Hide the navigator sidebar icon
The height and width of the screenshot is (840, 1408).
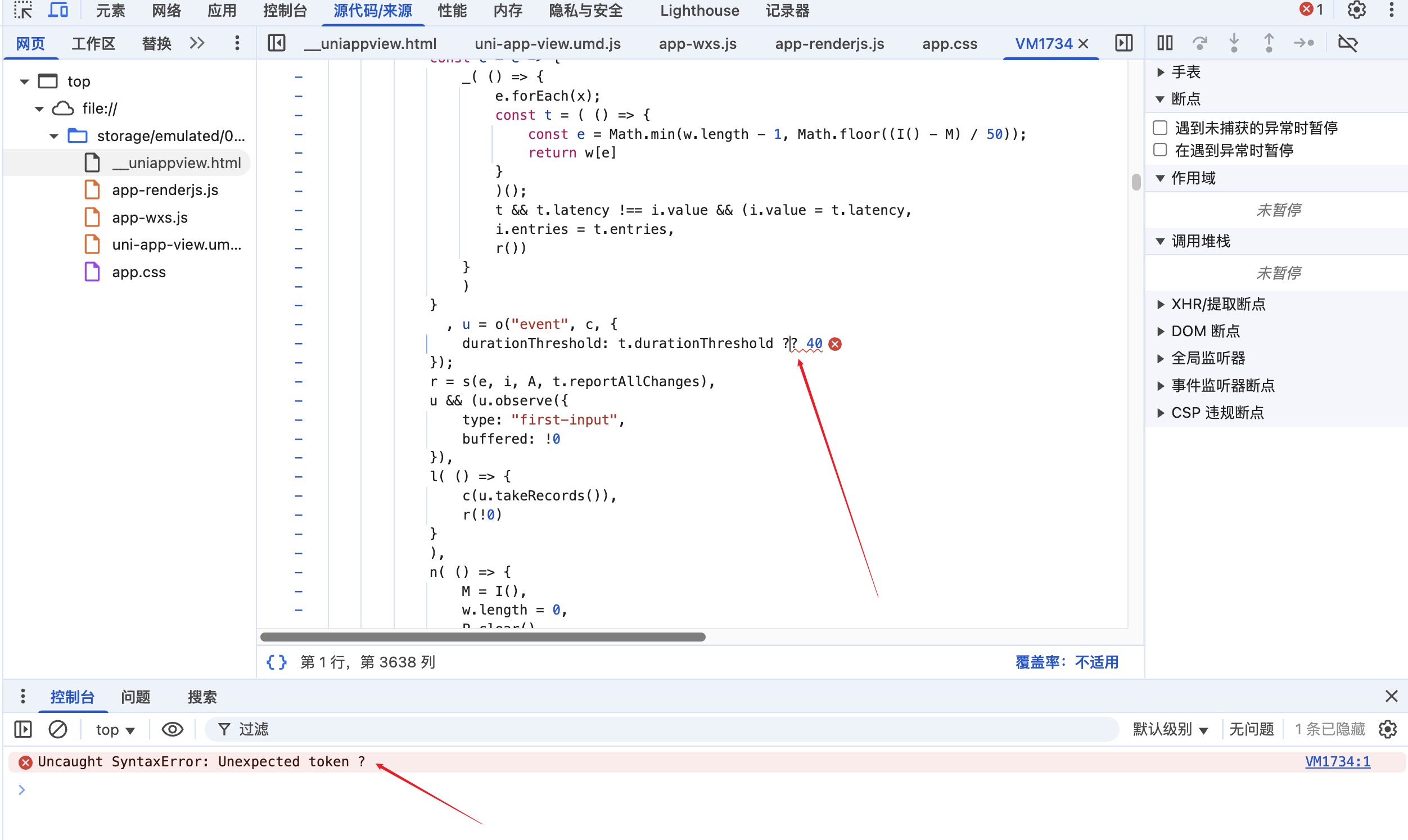click(x=276, y=43)
